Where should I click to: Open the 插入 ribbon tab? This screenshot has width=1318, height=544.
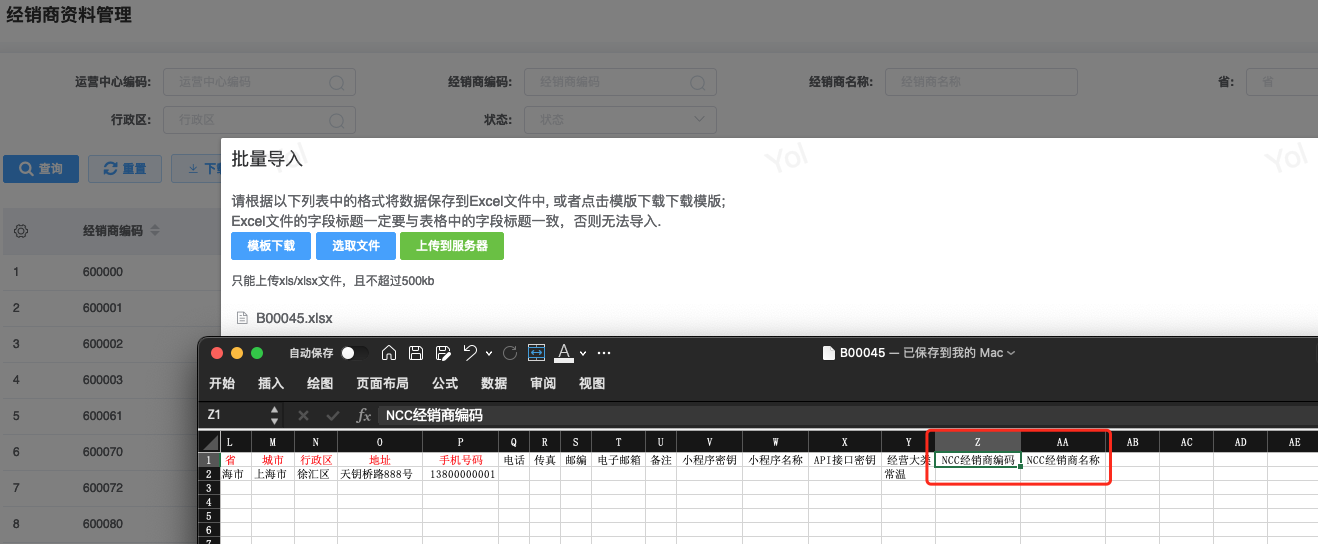pyautogui.click(x=271, y=383)
